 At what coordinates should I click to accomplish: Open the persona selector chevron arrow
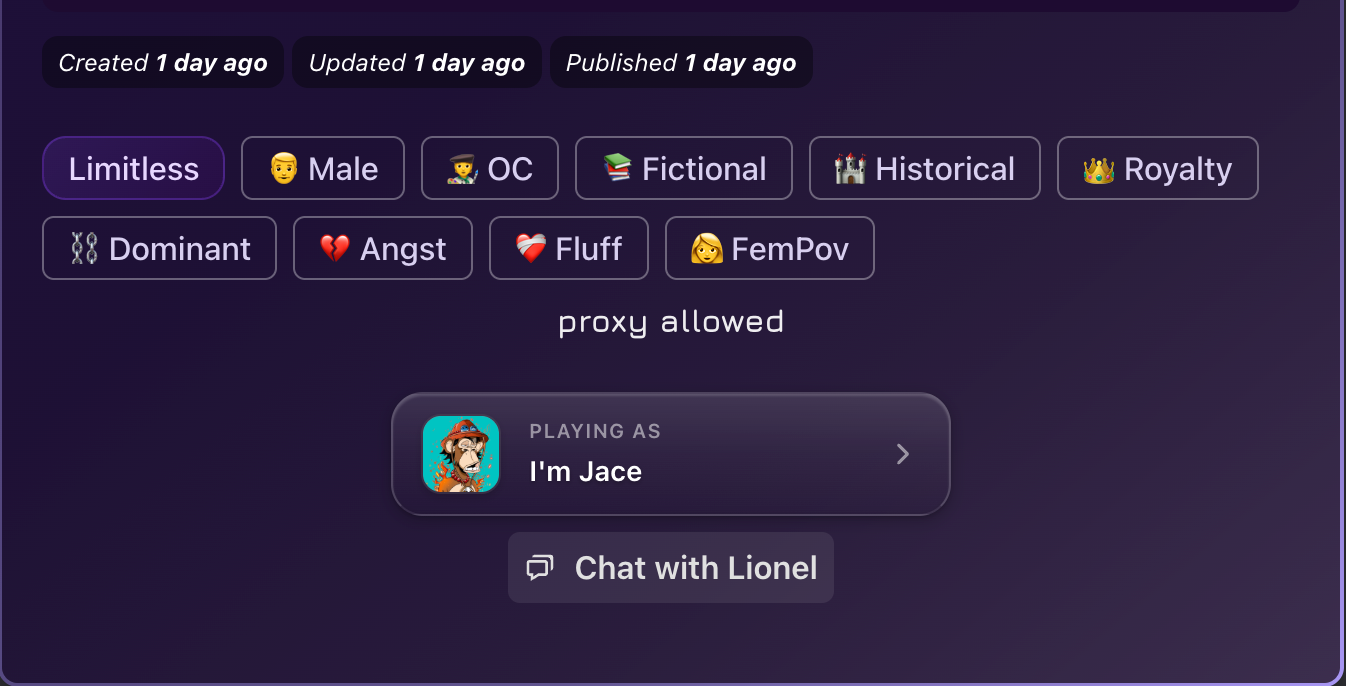click(x=902, y=455)
